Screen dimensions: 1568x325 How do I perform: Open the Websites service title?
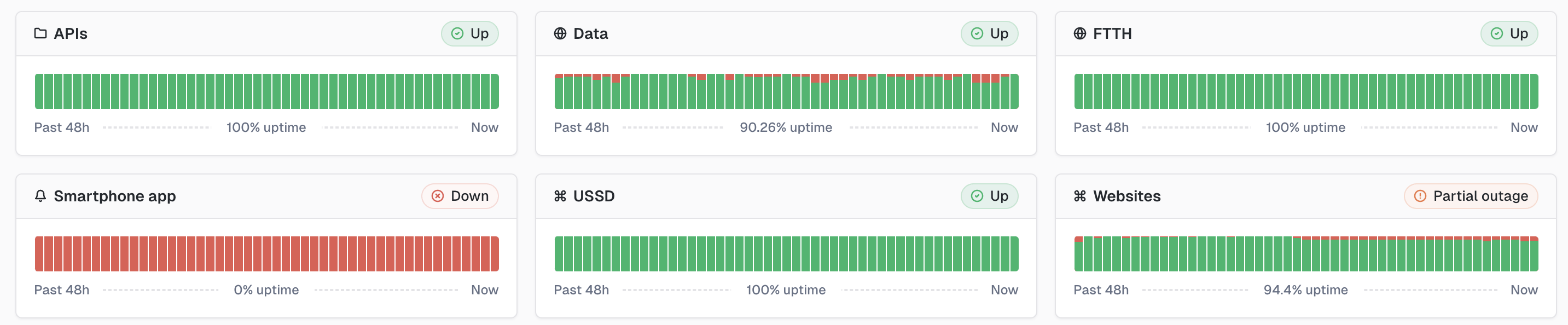pos(1126,196)
